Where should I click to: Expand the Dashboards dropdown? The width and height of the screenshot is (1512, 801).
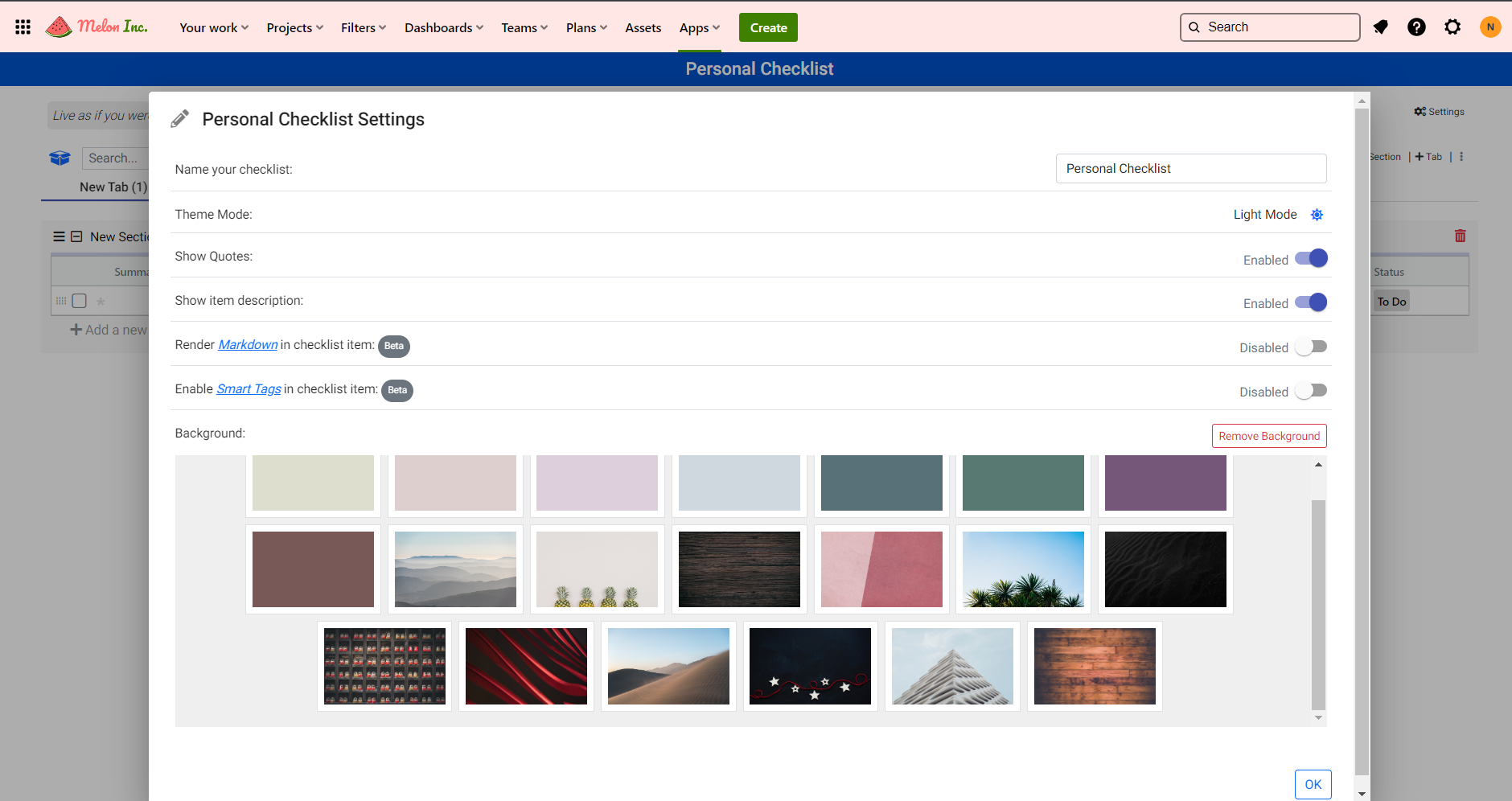click(x=443, y=28)
